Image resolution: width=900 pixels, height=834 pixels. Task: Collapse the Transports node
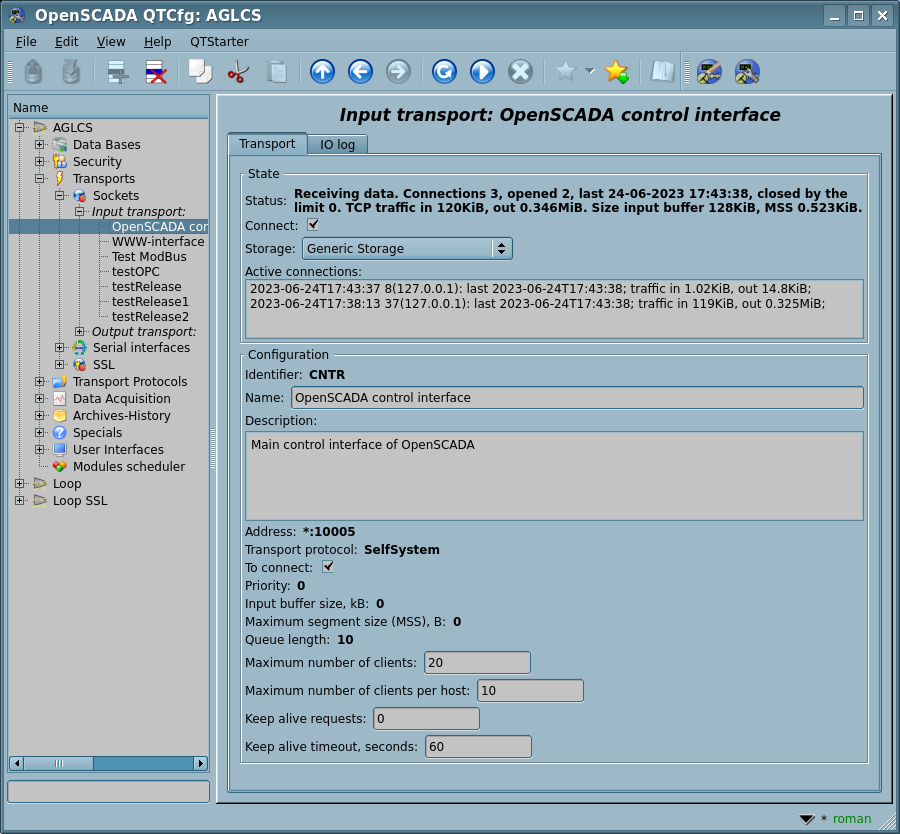click(40, 179)
